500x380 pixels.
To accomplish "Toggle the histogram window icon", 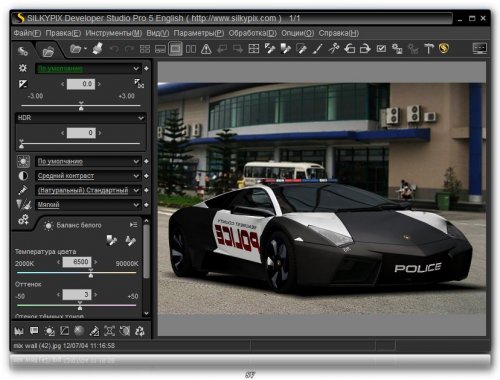I will tap(19, 331).
